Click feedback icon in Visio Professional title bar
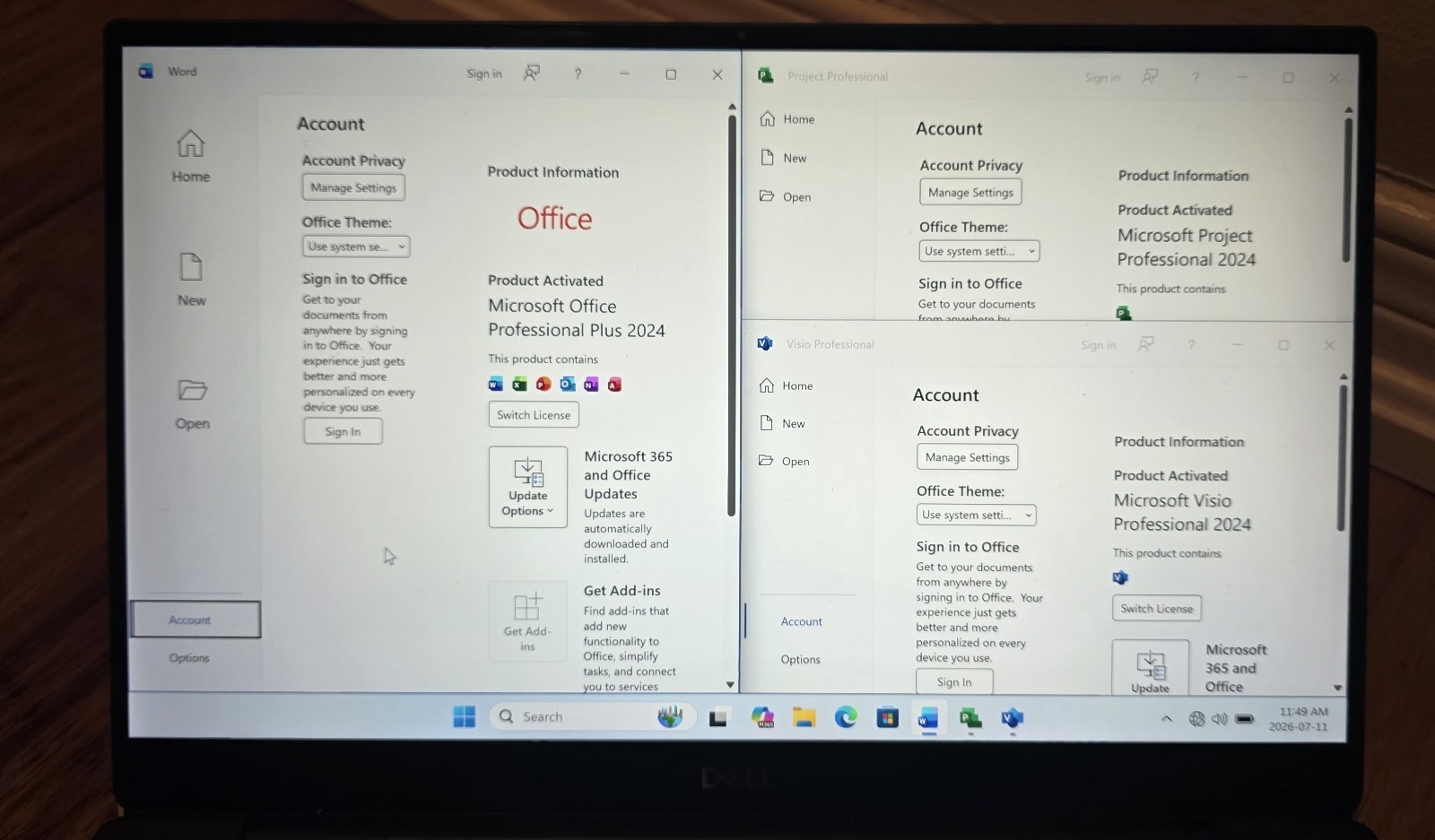 [x=1145, y=344]
